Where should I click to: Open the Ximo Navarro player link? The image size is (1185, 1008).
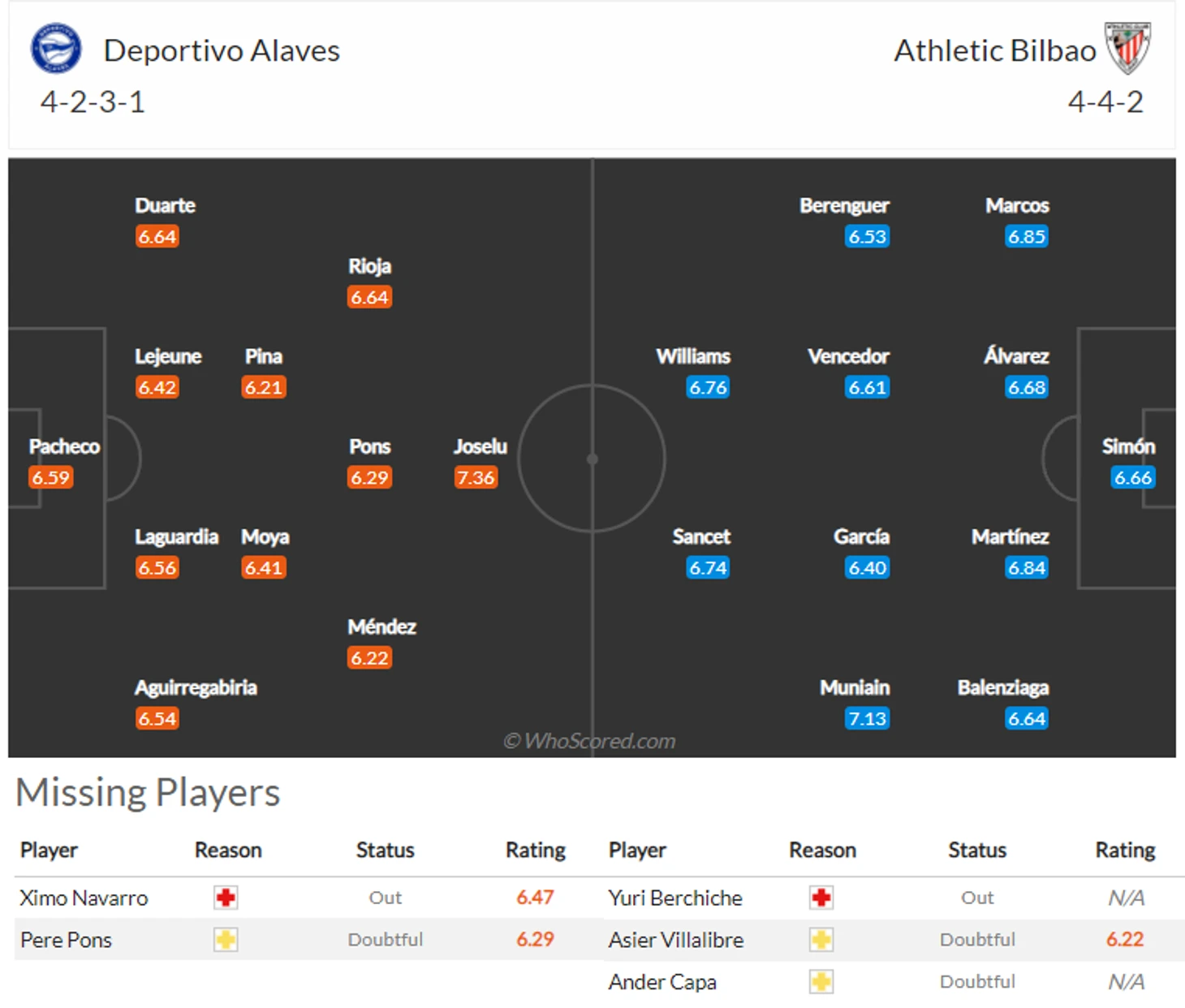pyautogui.click(x=84, y=898)
